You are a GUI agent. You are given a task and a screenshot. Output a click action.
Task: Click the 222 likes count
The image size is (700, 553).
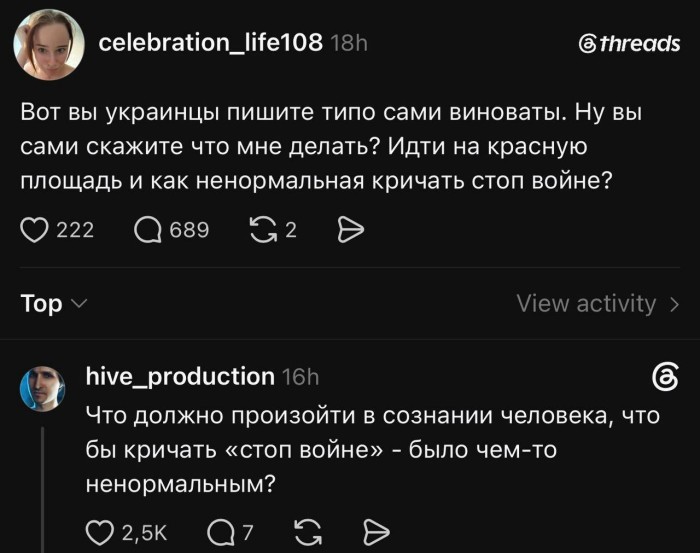click(x=75, y=230)
